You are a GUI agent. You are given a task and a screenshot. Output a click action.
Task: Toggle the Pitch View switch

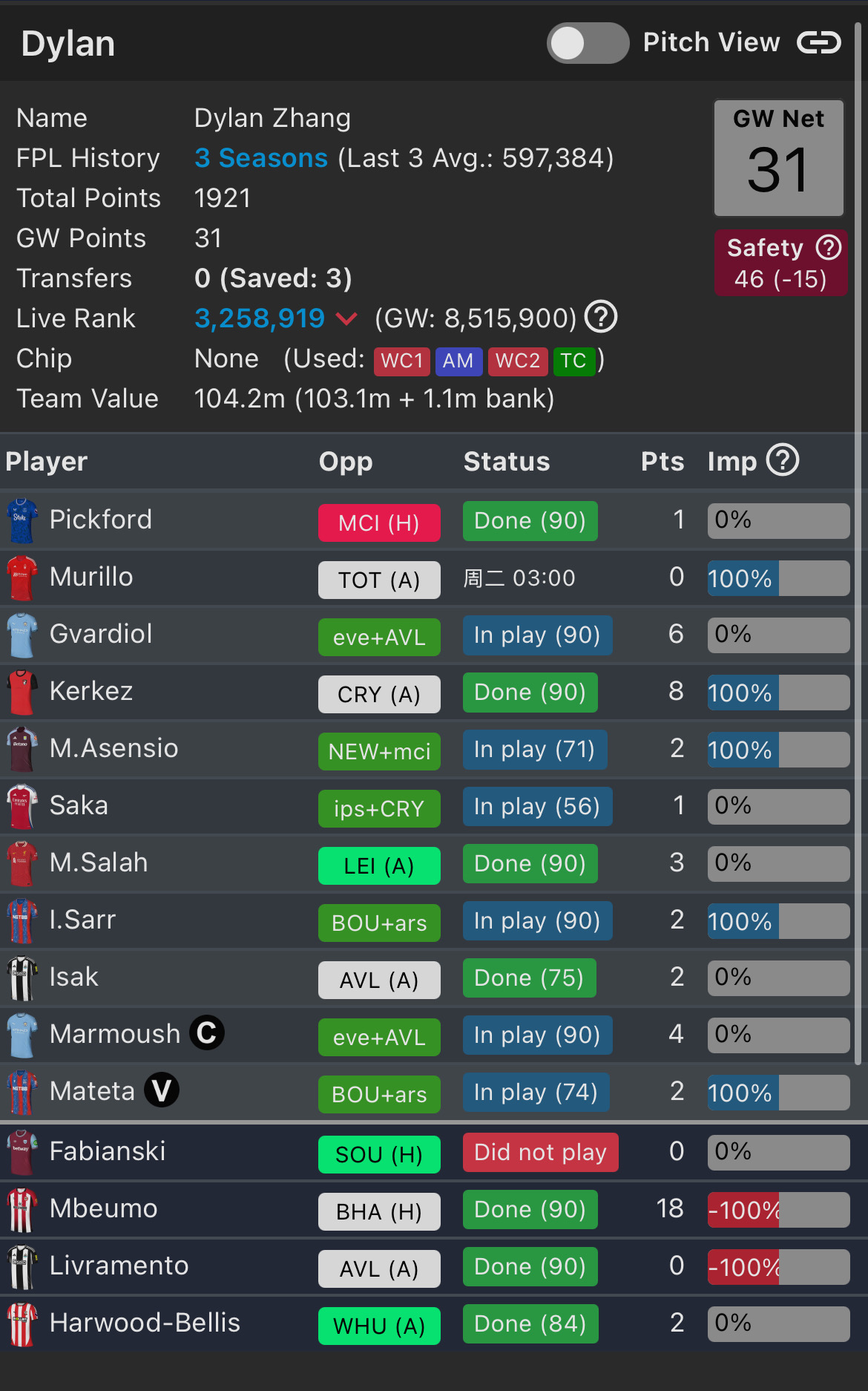pos(588,43)
